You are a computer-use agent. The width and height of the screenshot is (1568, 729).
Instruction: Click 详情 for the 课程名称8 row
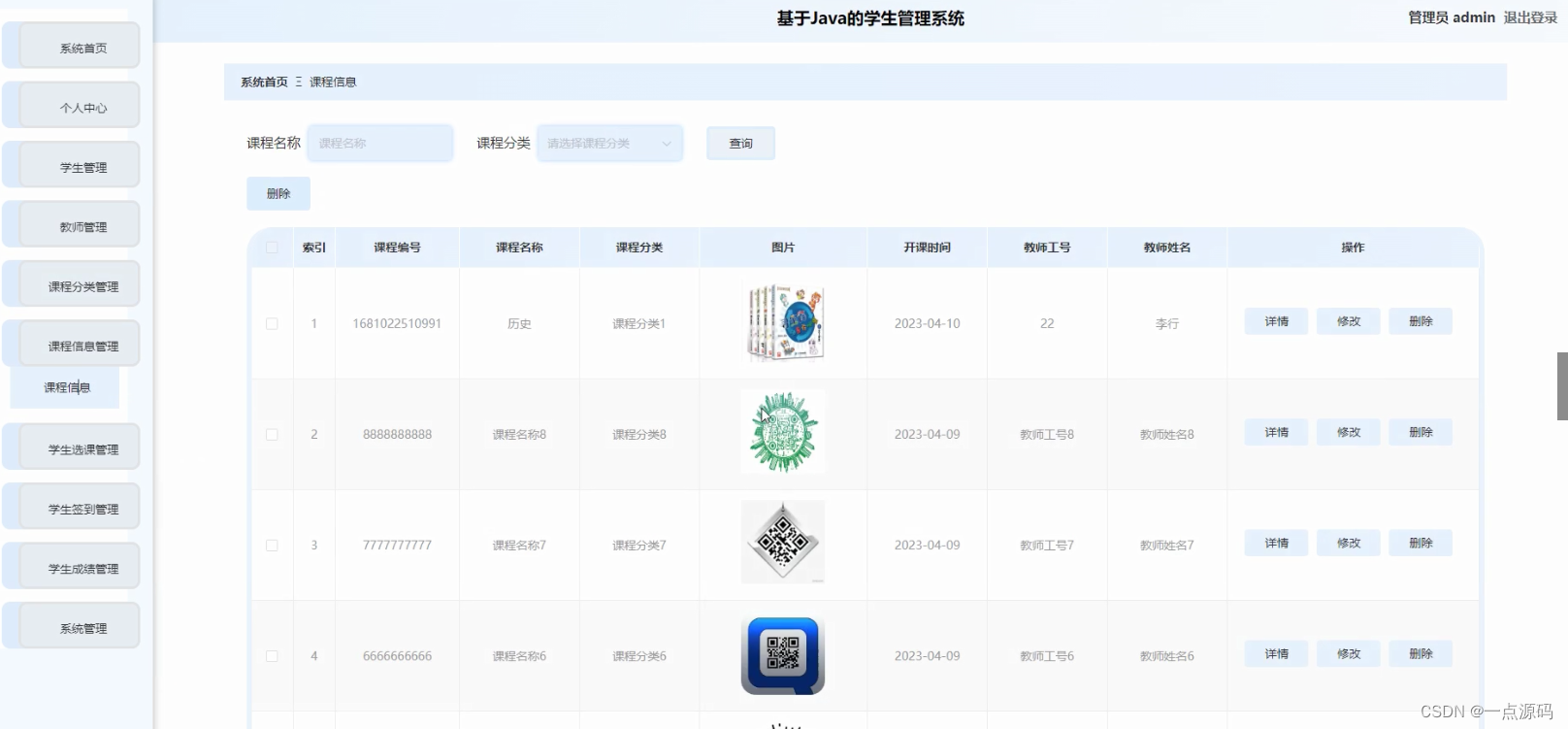point(1277,432)
